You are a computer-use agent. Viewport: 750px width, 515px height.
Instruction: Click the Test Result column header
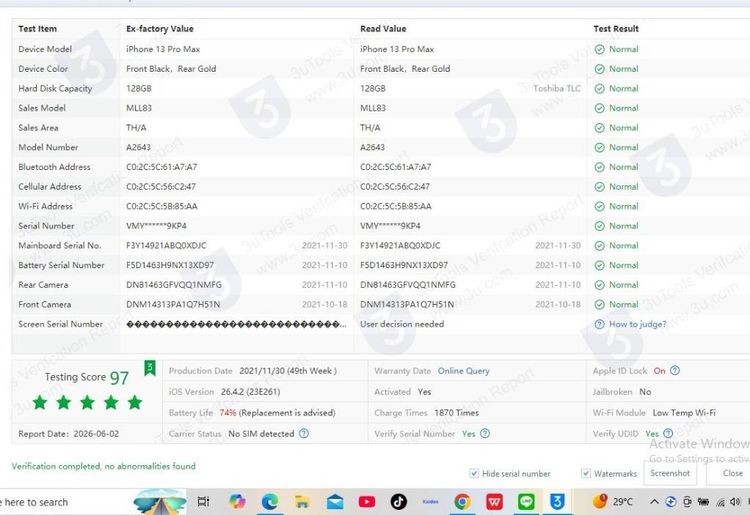616,29
